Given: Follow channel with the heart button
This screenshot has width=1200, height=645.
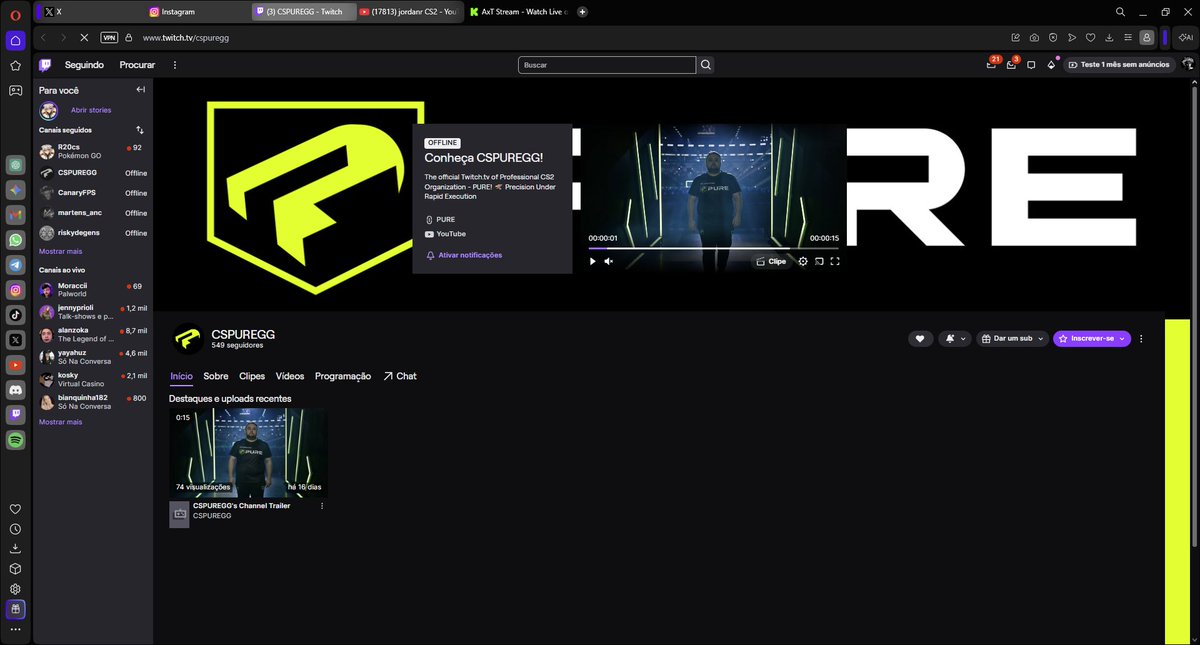Looking at the screenshot, I should tap(920, 339).
